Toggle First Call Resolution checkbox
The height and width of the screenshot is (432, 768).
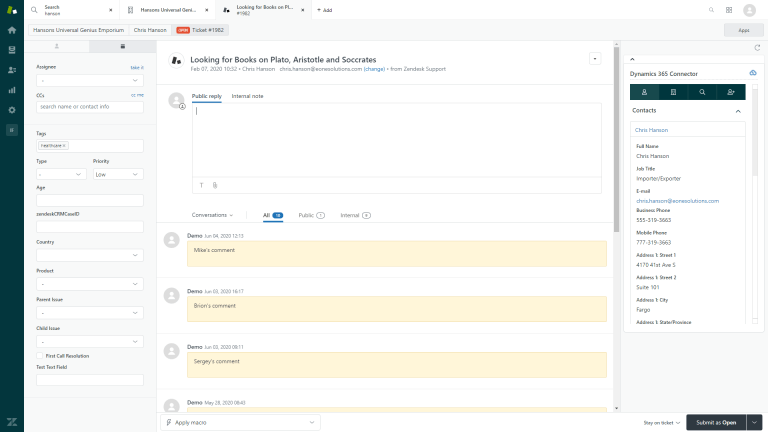tap(40, 356)
